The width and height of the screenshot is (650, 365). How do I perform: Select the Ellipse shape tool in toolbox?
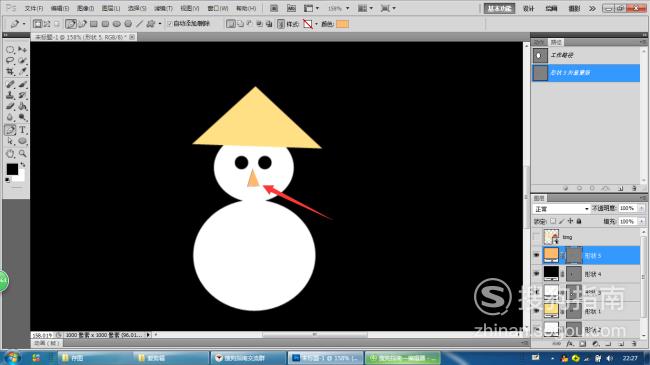tap(22, 141)
